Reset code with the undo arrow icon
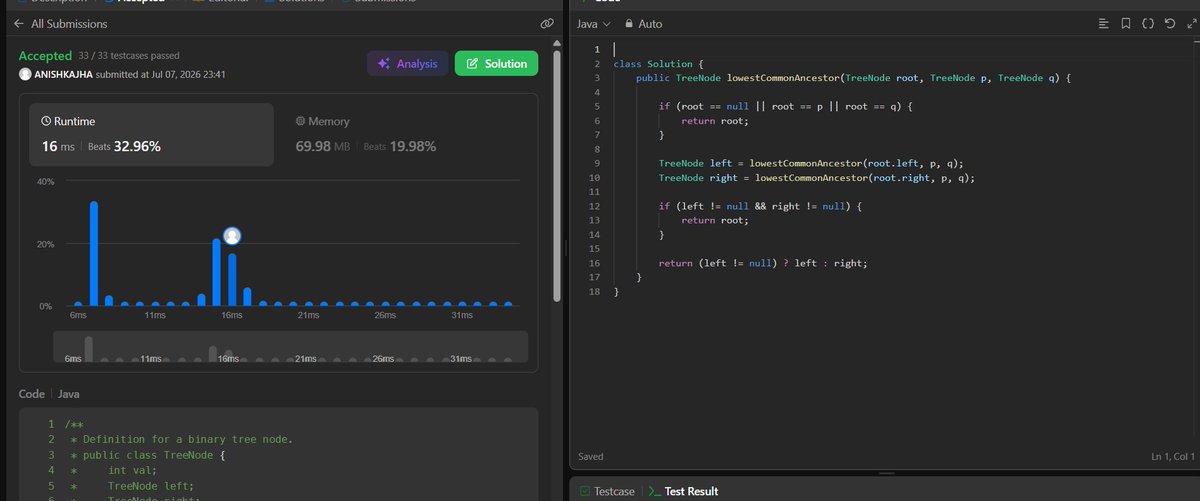 pos(1169,23)
